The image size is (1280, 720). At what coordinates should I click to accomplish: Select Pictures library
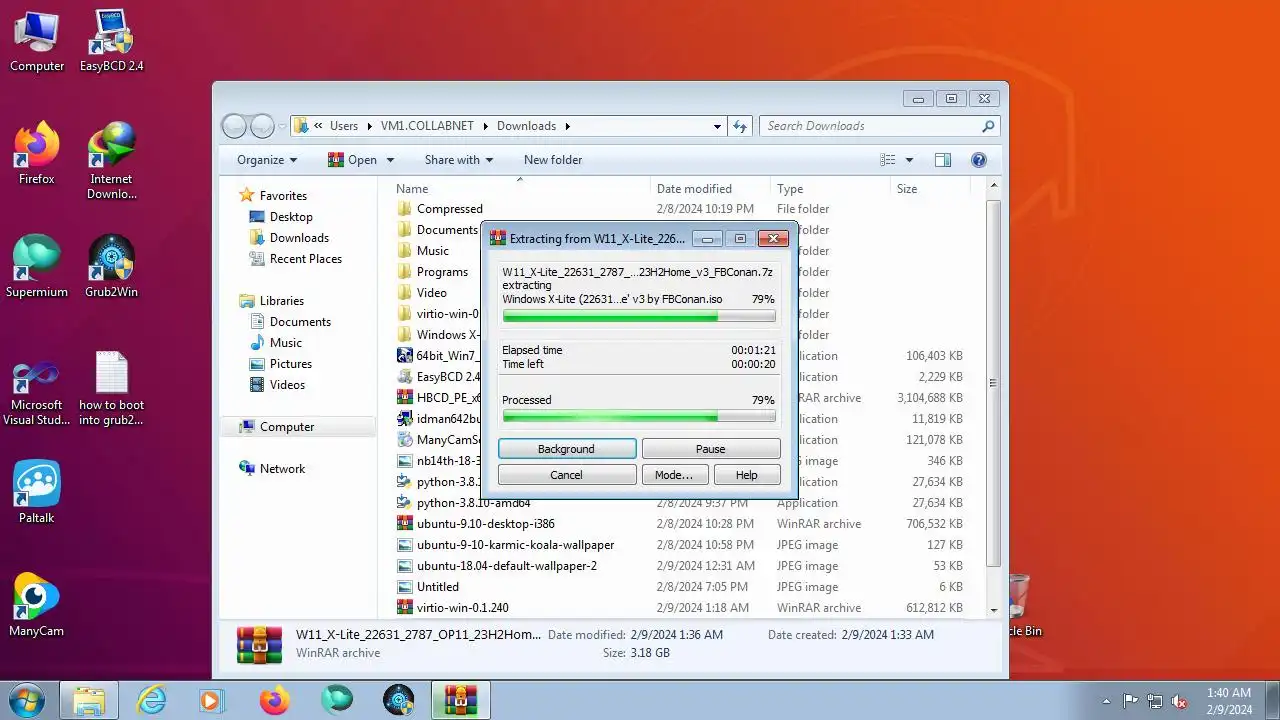pos(280,364)
